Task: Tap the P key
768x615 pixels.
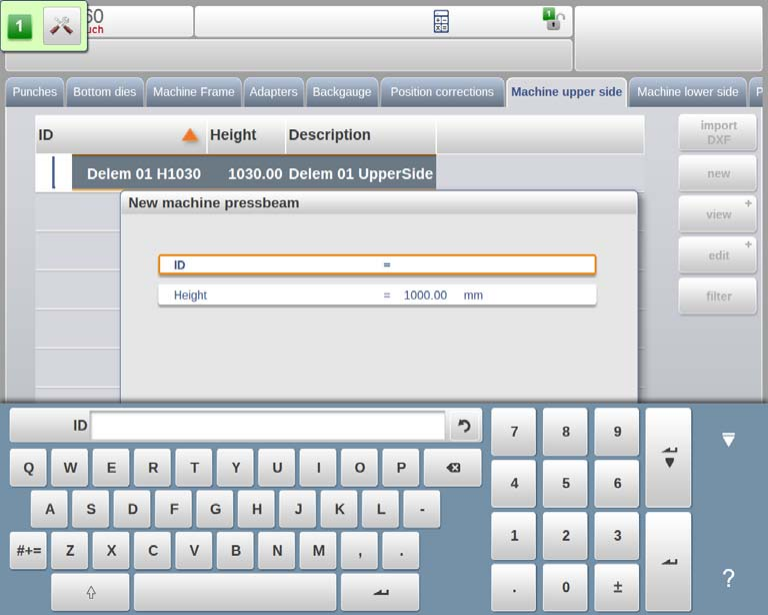Action: coord(401,468)
